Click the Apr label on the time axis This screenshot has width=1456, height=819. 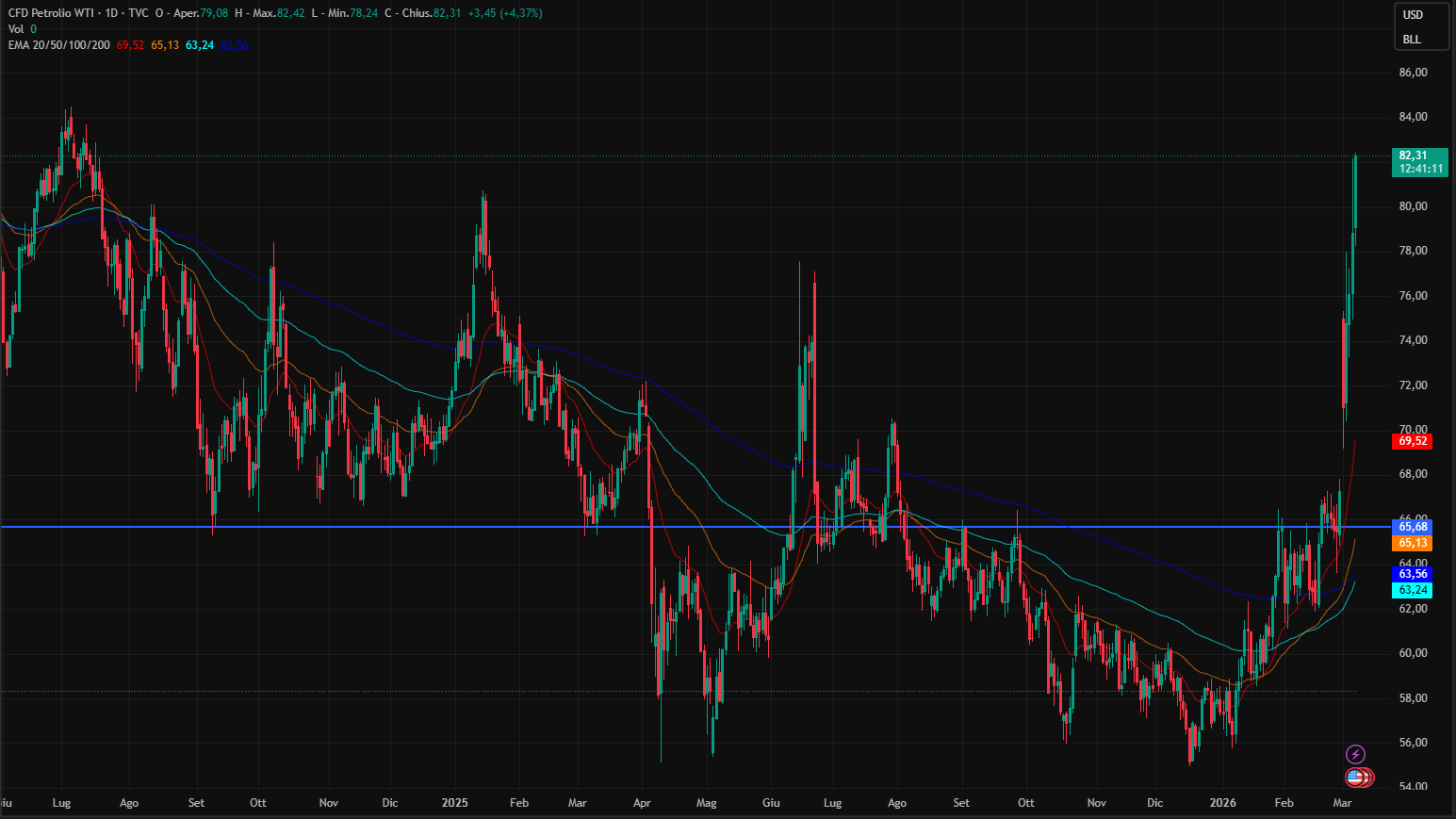coord(642,803)
